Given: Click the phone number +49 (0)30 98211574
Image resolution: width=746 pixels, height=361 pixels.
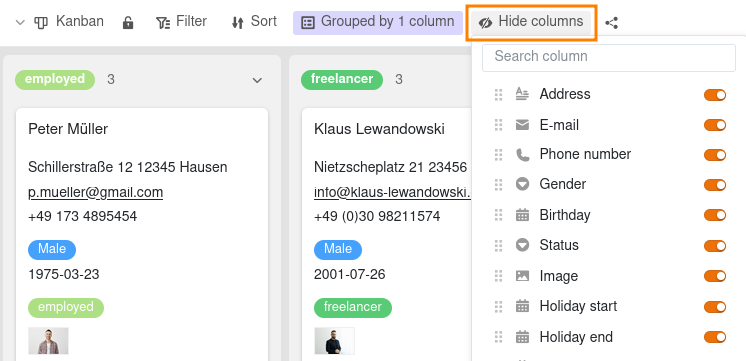Looking at the screenshot, I should (x=377, y=217).
